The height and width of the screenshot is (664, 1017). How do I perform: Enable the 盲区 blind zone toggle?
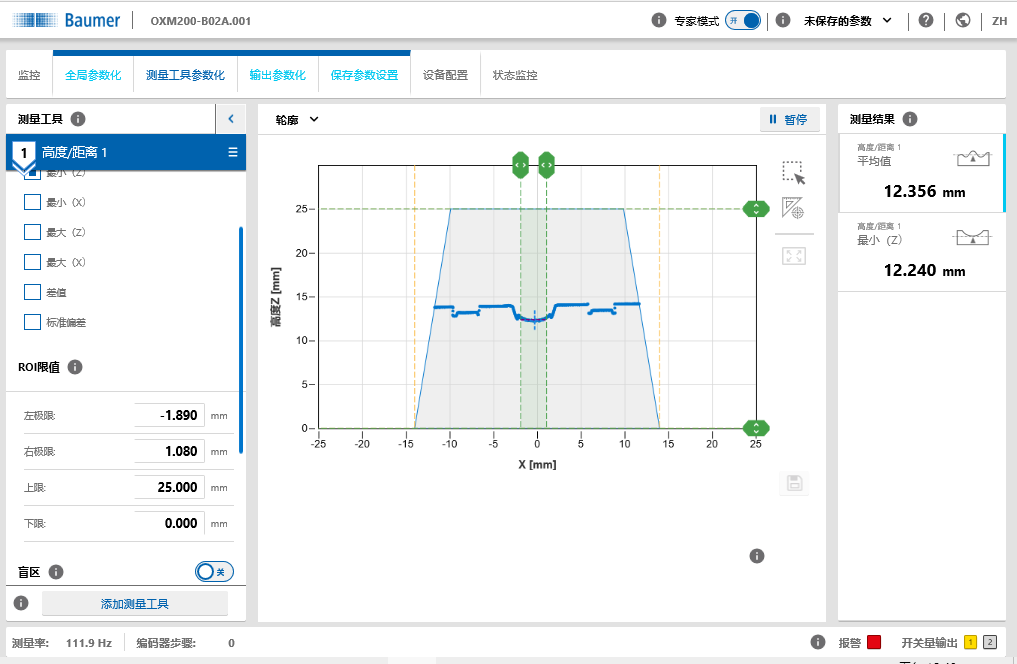214,571
